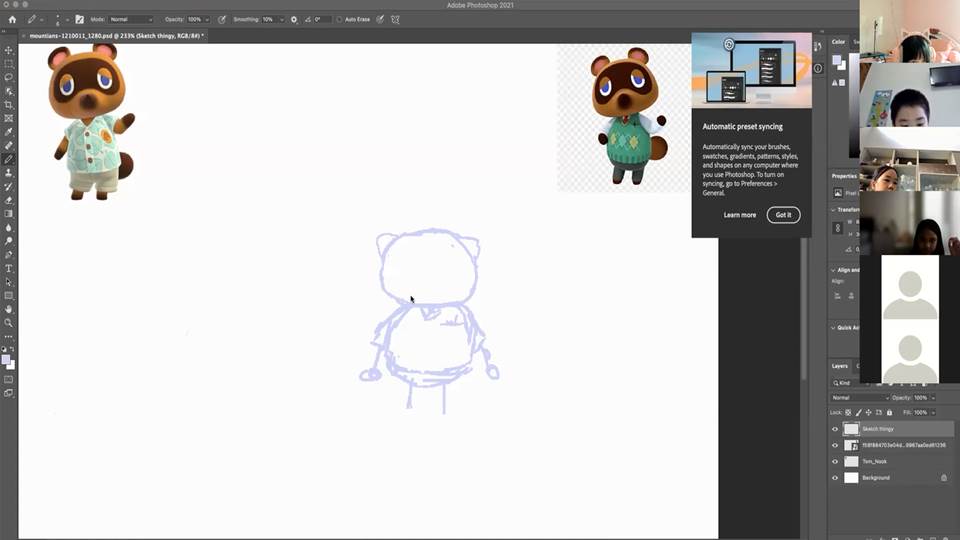Open the layer Fill dropdown

[x=932, y=413]
